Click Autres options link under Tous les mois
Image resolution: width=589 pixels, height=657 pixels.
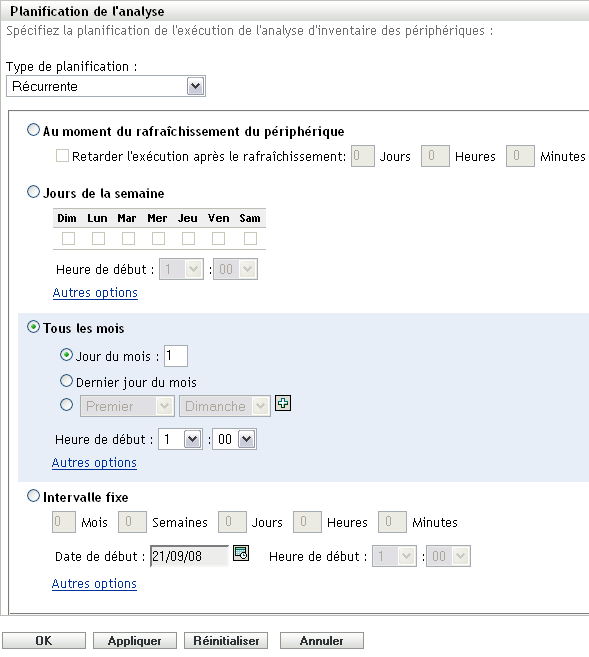(x=94, y=463)
